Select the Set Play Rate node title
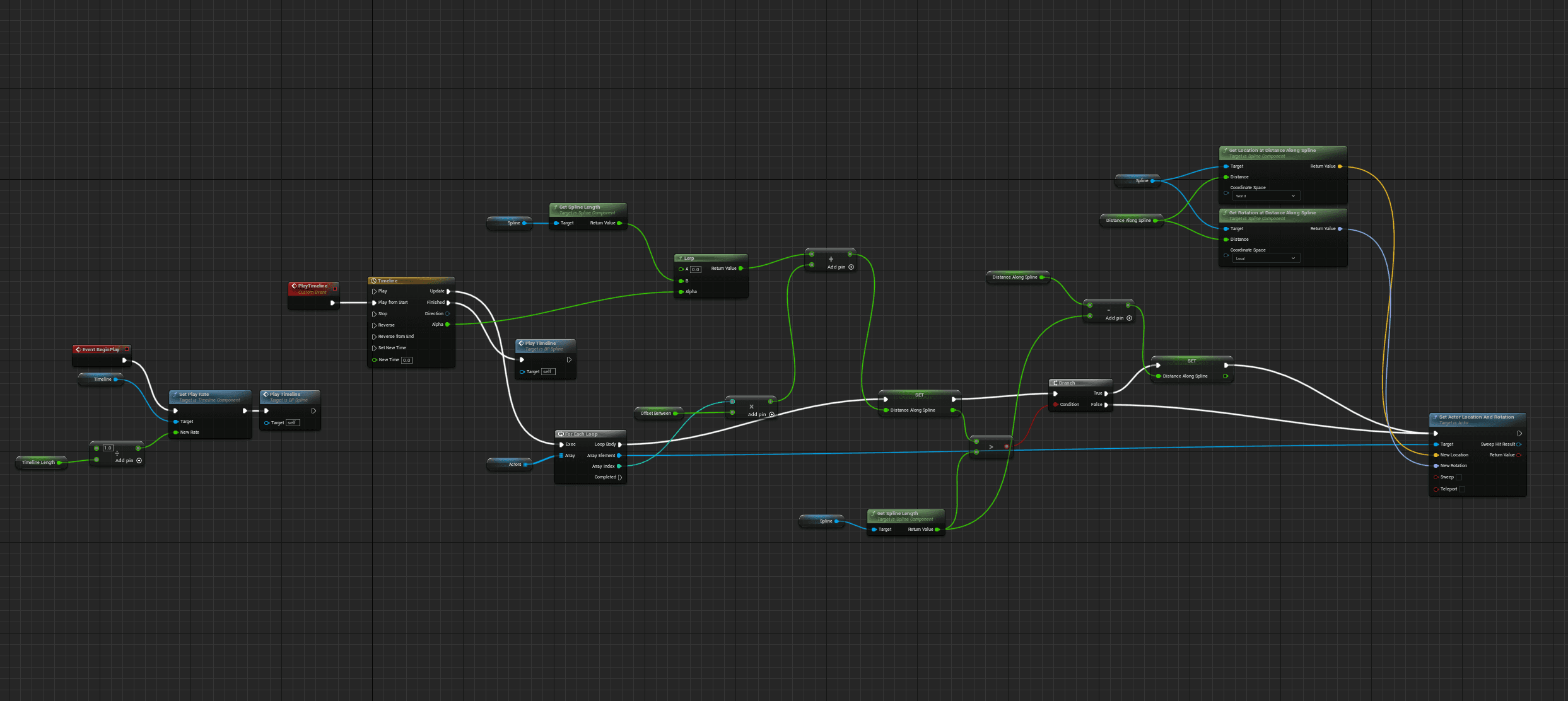The width and height of the screenshot is (1568, 701). [194, 395]
